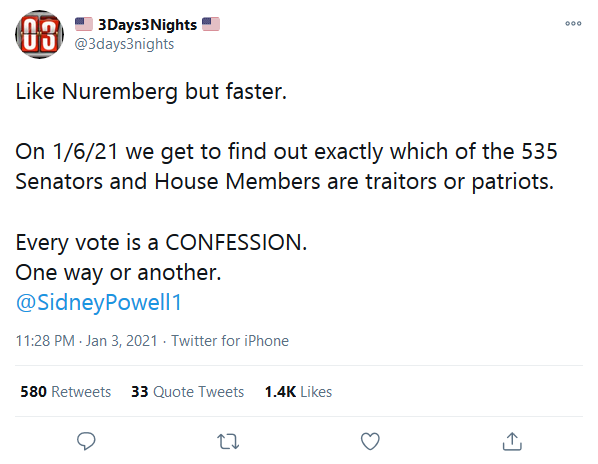Click the flag emoji after the name
Viewport: 598px width, 464px height.
tap(211, 24)
